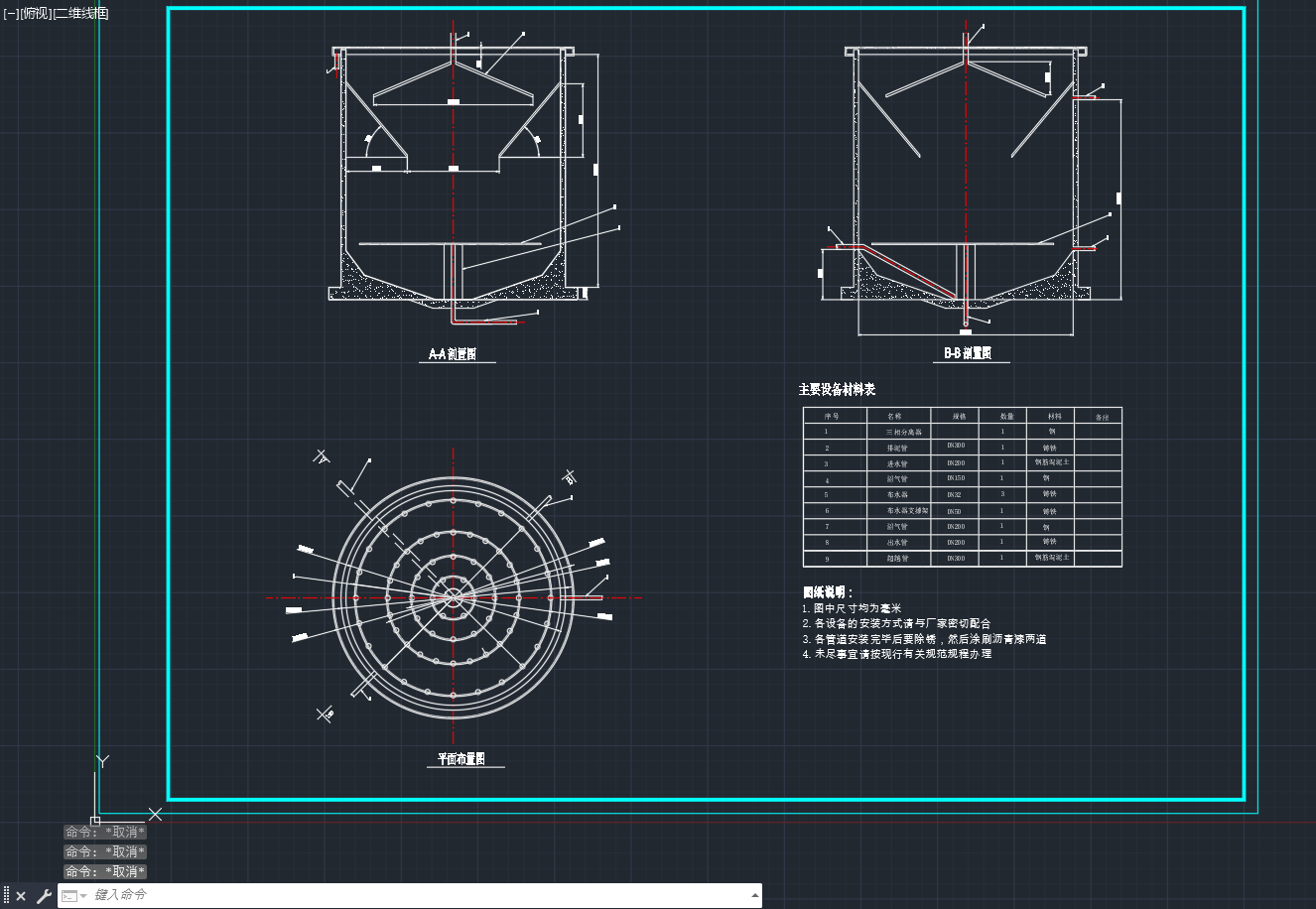The width and height of the screenshot is (1316, 909).
Task: Click serial number 9 in the table
Action: point(827,560)
